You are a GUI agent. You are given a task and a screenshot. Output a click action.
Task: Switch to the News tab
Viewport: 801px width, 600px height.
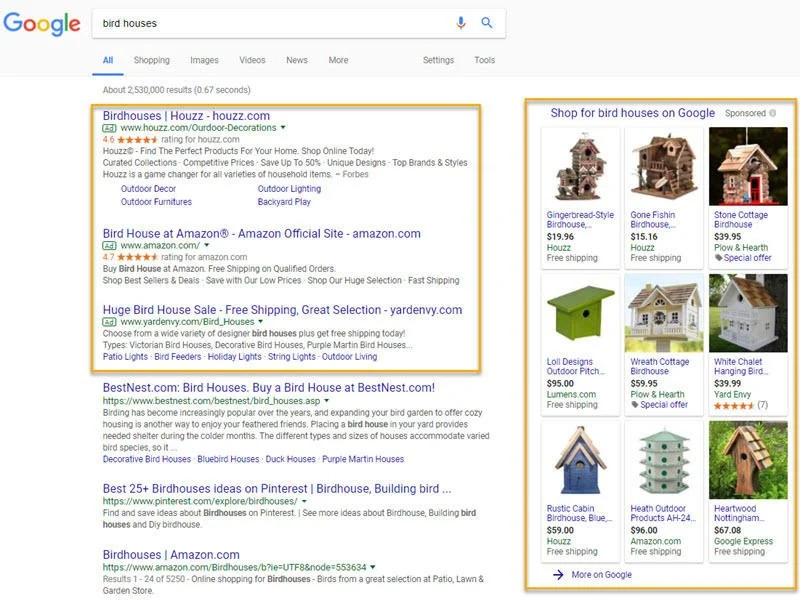[x=297, y=60]
